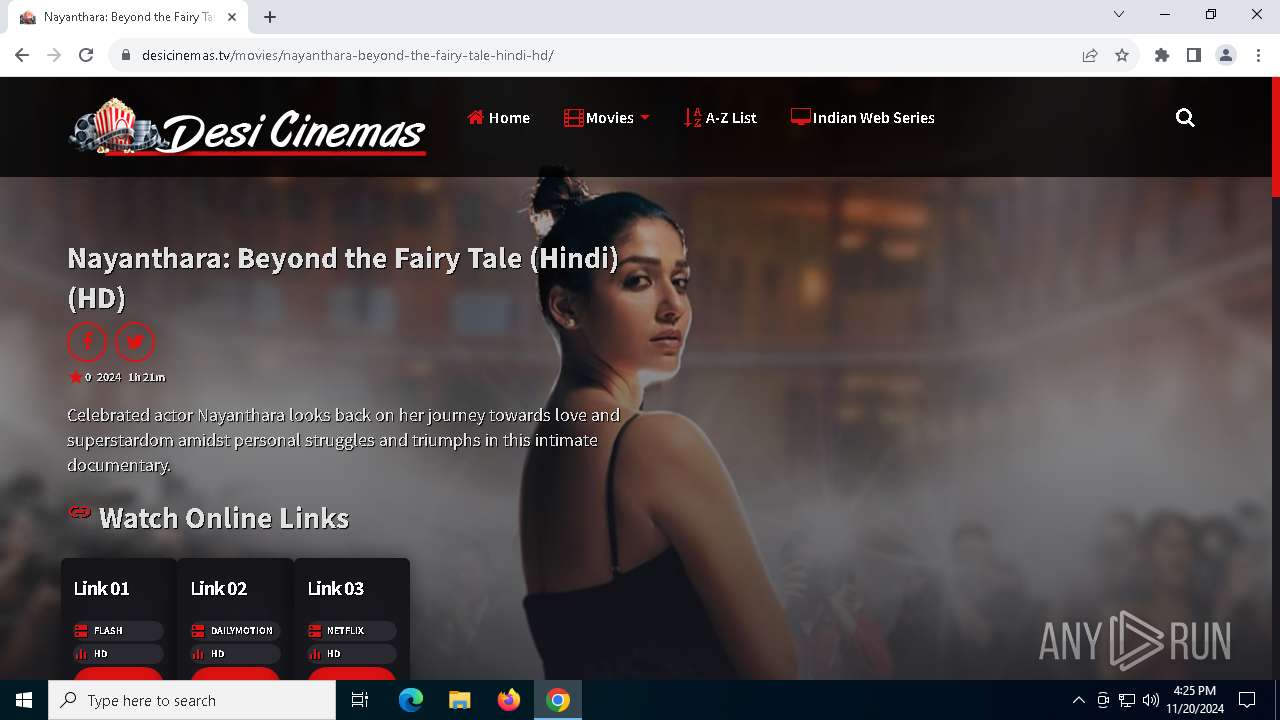Click the Home nav link
Viewport: 1280px width, 720px height.
point(498,118)
